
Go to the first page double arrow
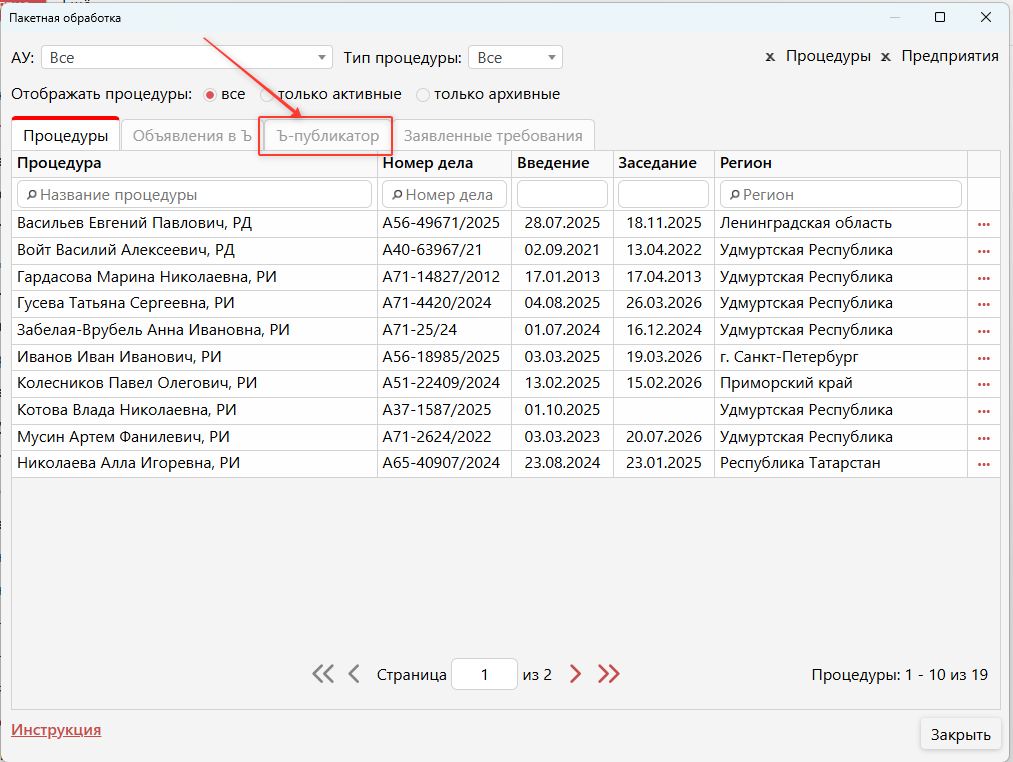click(x=322, y=674)
